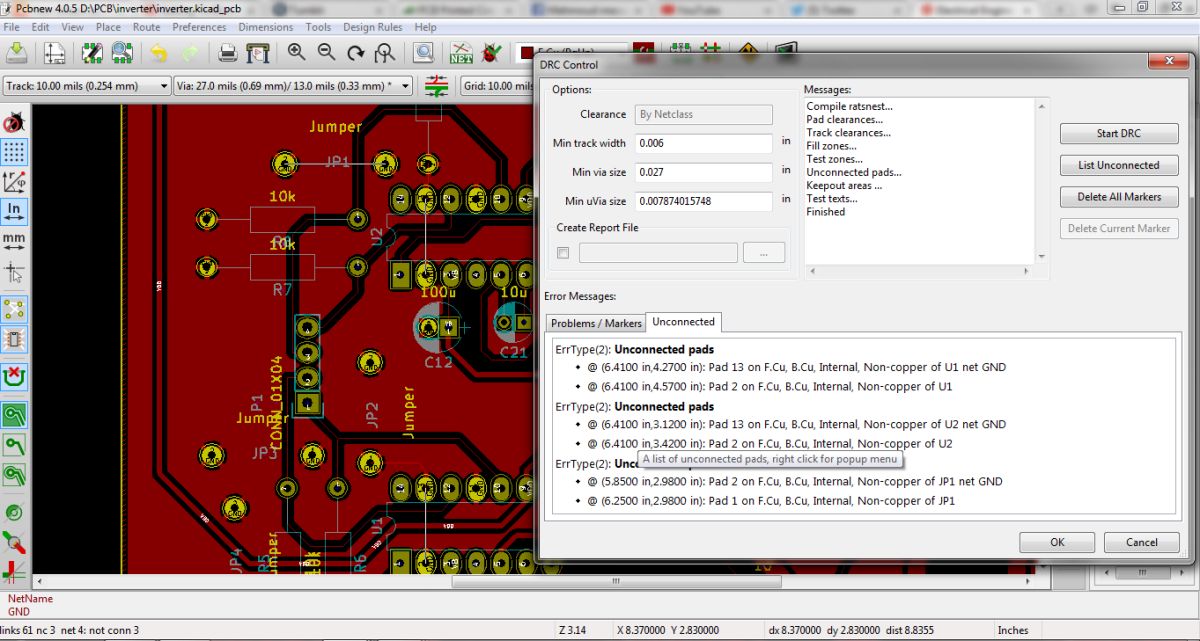The width and height of the screenshot is (1200, 641).
Task: Toggle board ratsnest display
Action: click(x=14, y=308)
